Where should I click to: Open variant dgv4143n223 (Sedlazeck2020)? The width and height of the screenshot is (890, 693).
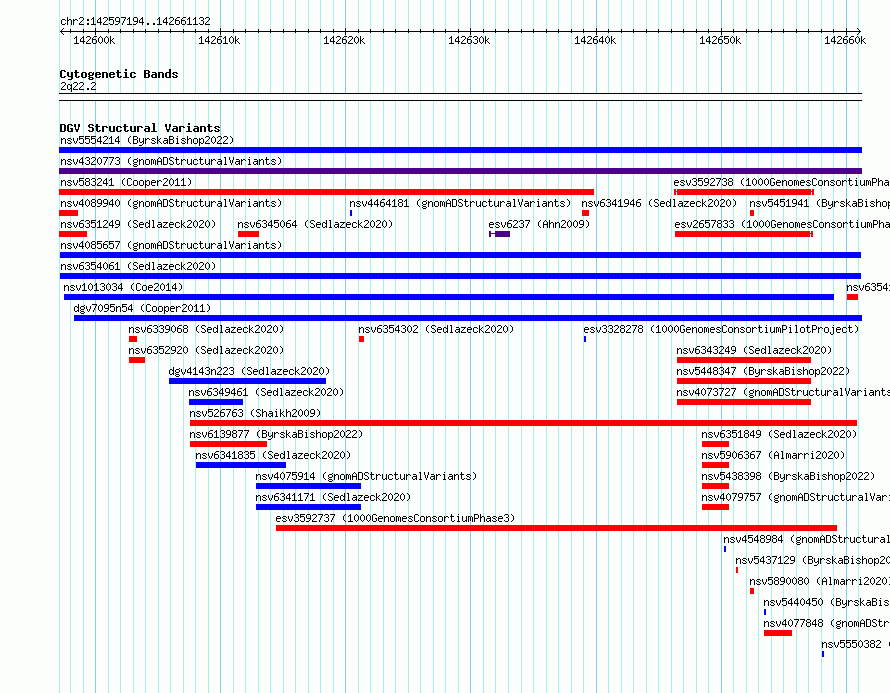tap(249, 371)
